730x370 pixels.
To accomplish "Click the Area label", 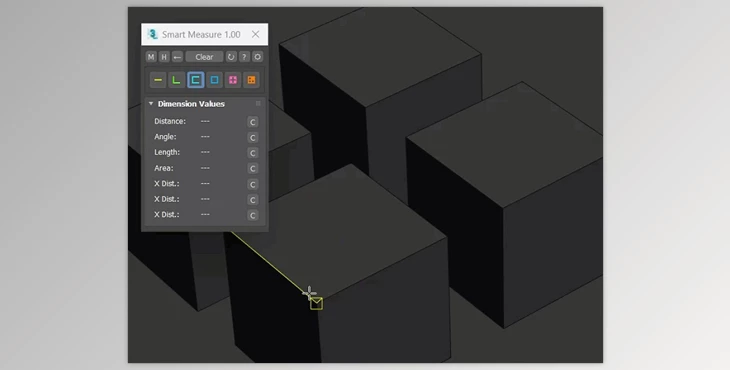I will [164, 168].
